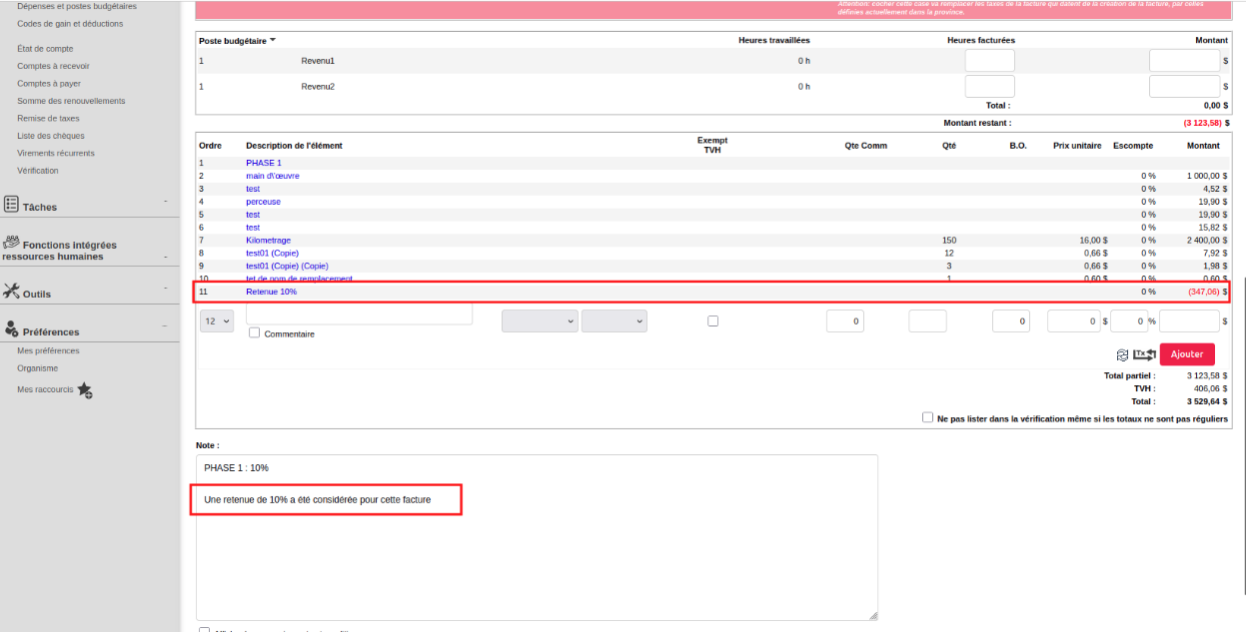Click the sort arrow beside Poste budgétaire
This screenshot has width=1246, height=632.
pyautogui.click(x=273, y=40)
